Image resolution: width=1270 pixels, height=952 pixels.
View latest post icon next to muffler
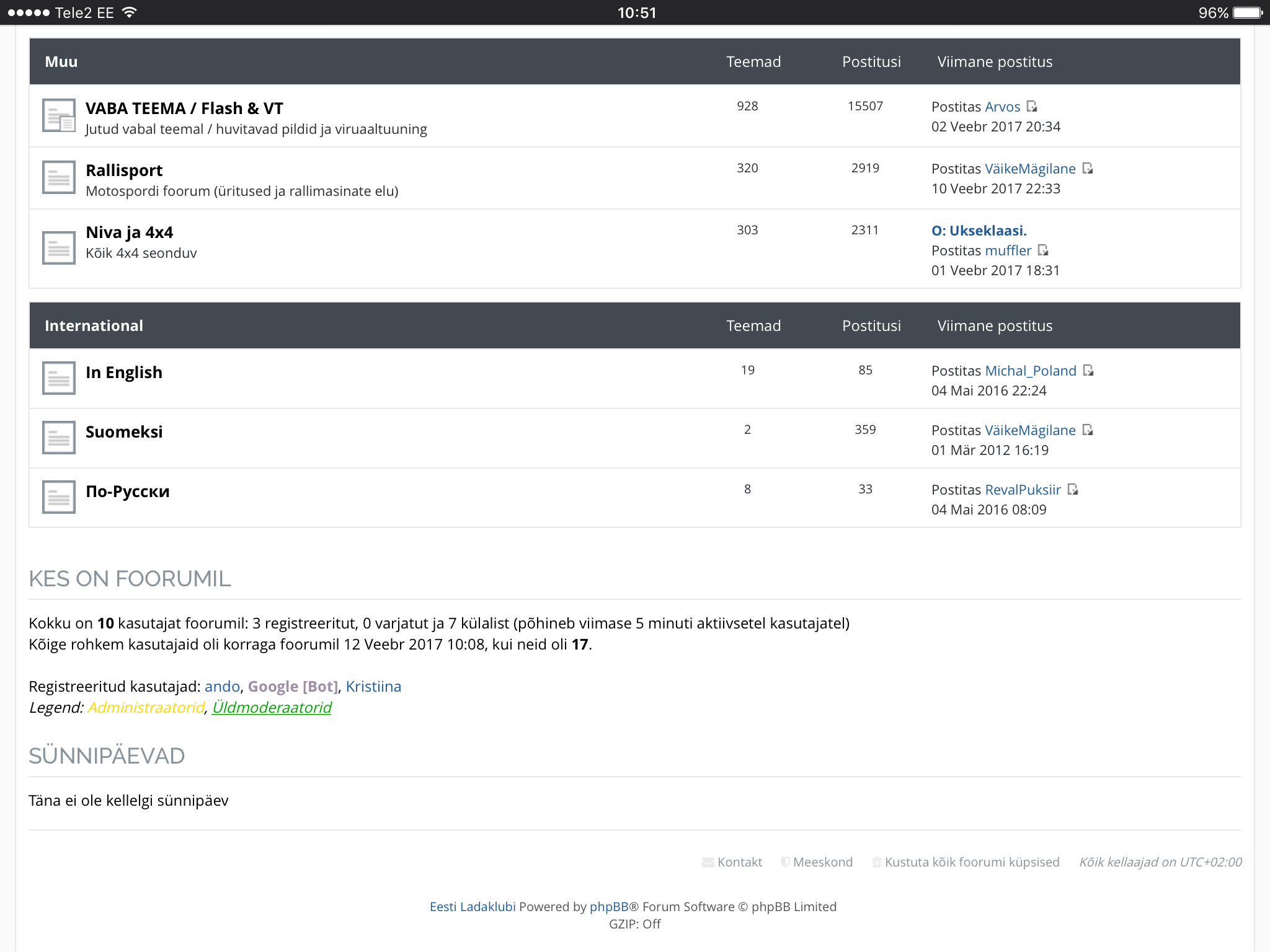[x=1043, y=250]
